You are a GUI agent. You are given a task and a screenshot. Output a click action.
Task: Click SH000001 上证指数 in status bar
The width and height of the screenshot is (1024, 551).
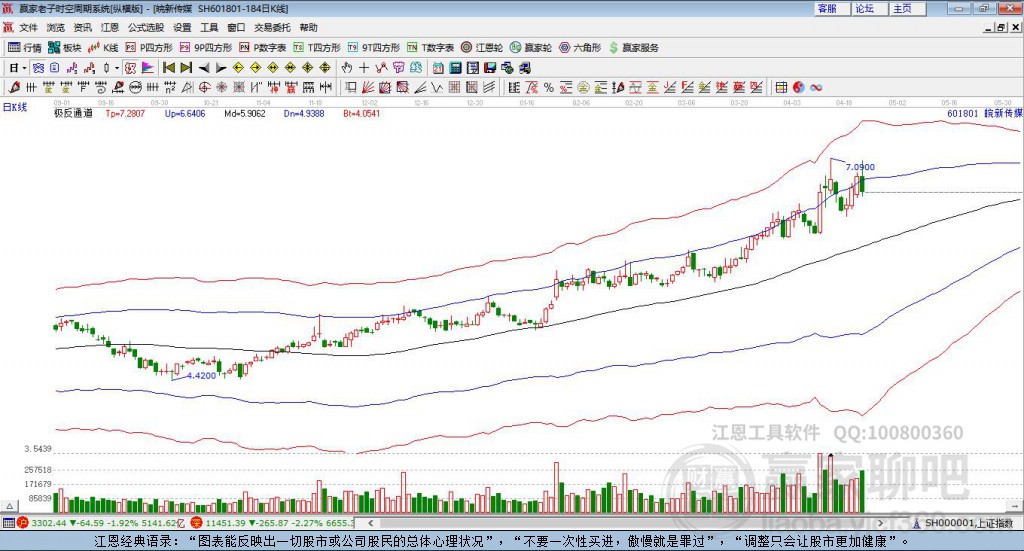[x=969, y=523]
